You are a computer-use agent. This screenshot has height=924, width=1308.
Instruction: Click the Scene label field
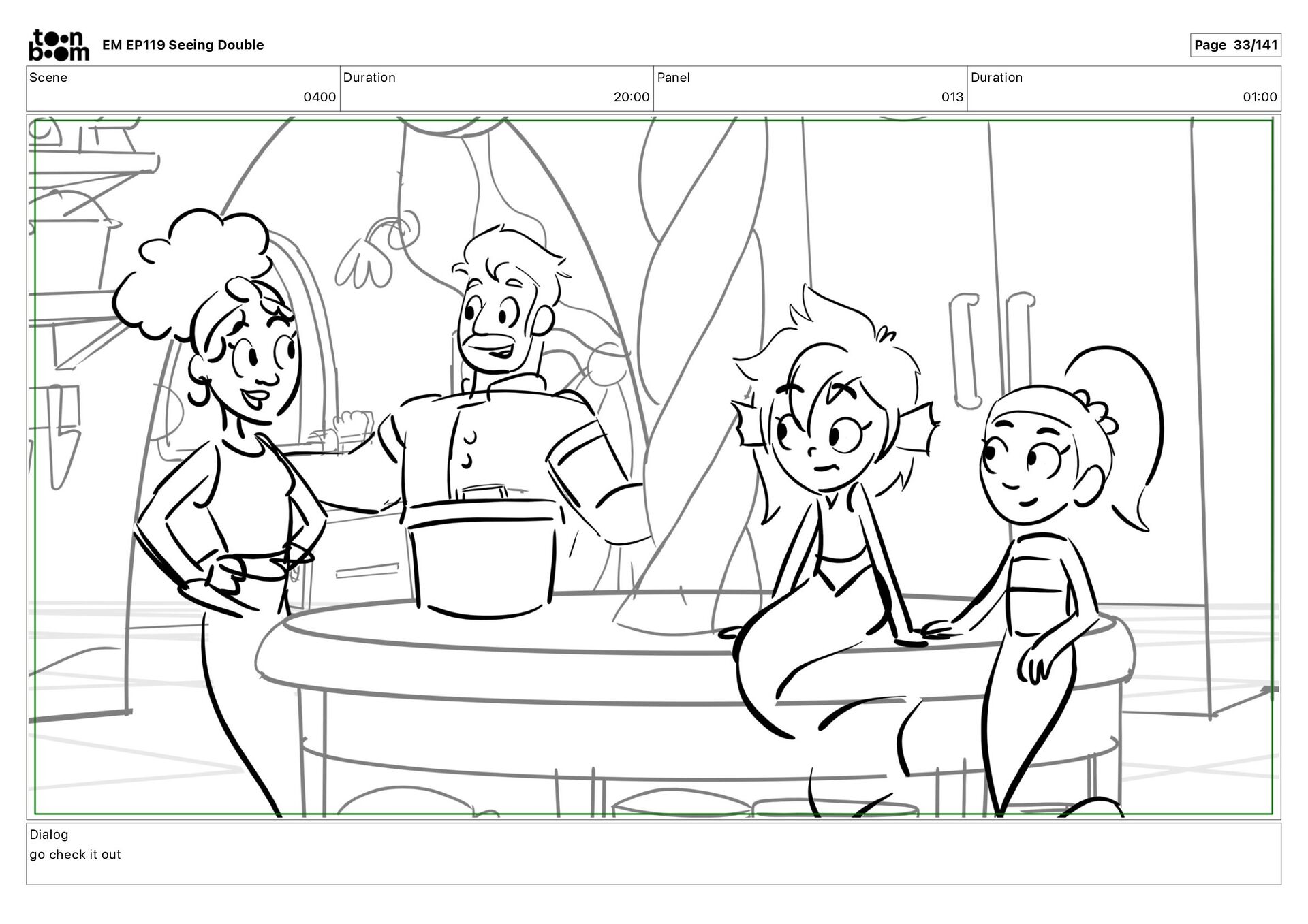(x=48, y=78)
